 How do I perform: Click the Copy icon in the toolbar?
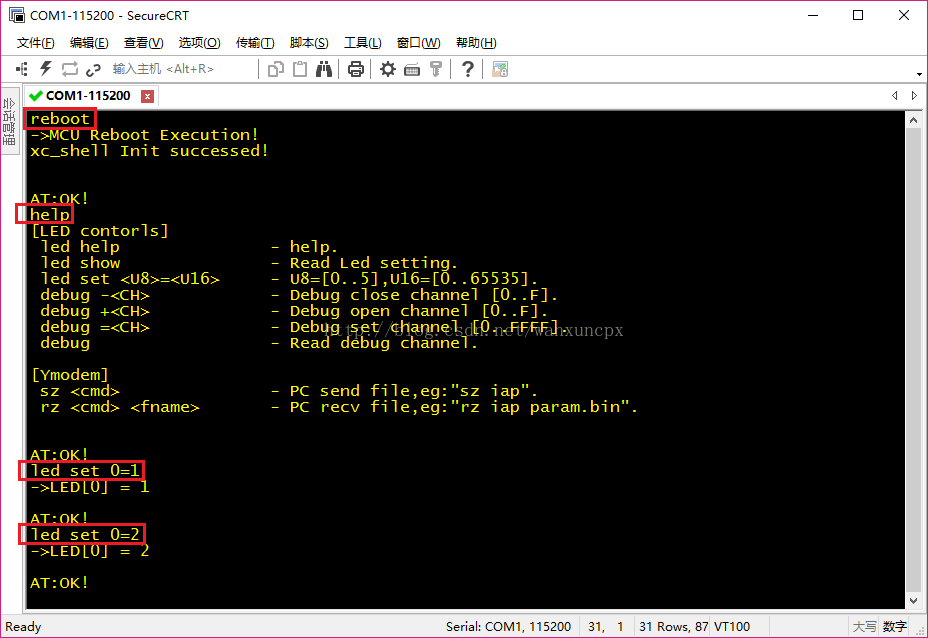[x=277, y=68]
